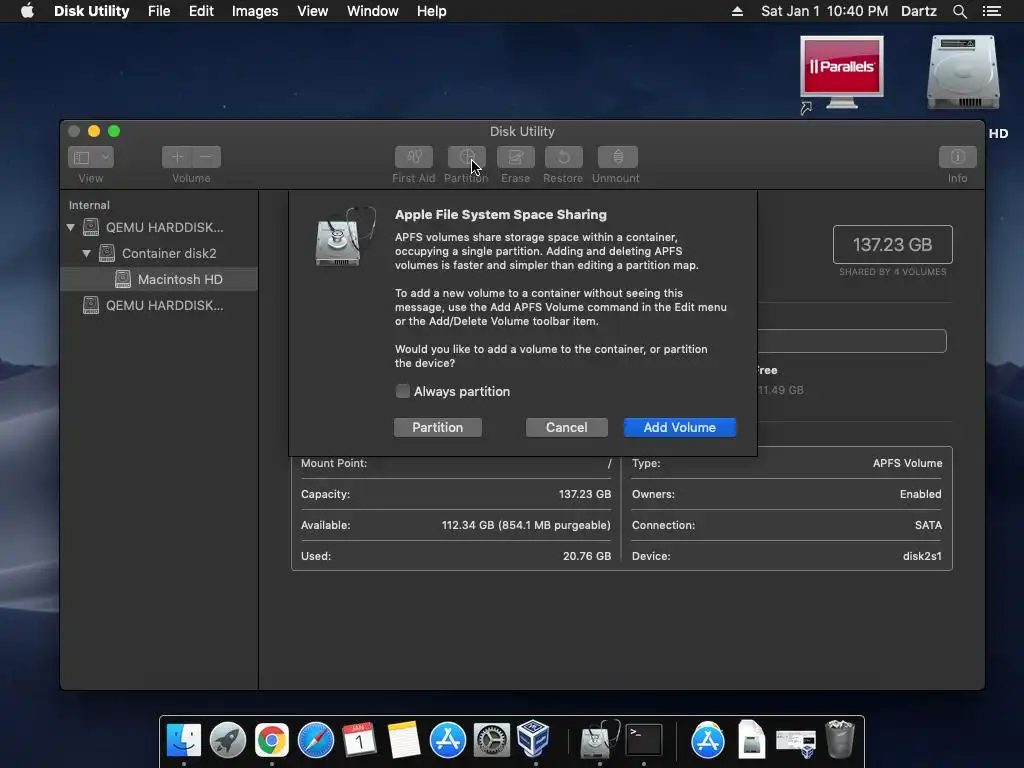
Task: Click the 137.23 GB size box
Action: 892,244
